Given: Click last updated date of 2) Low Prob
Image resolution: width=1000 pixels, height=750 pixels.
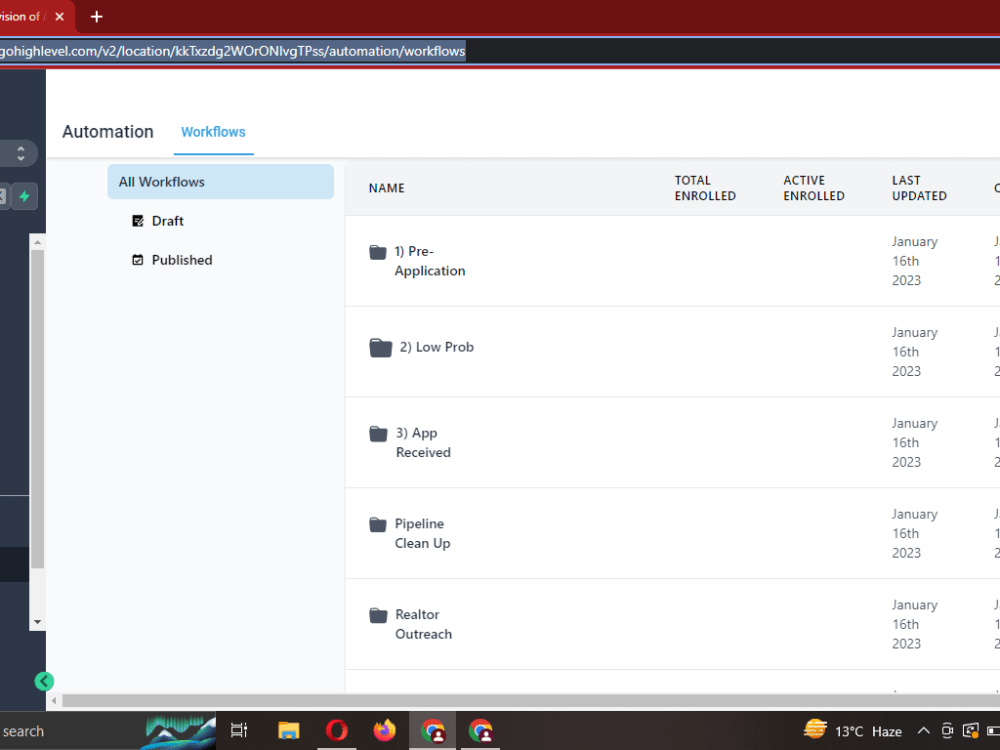Looking at the screenshot, I should point(915,352).
